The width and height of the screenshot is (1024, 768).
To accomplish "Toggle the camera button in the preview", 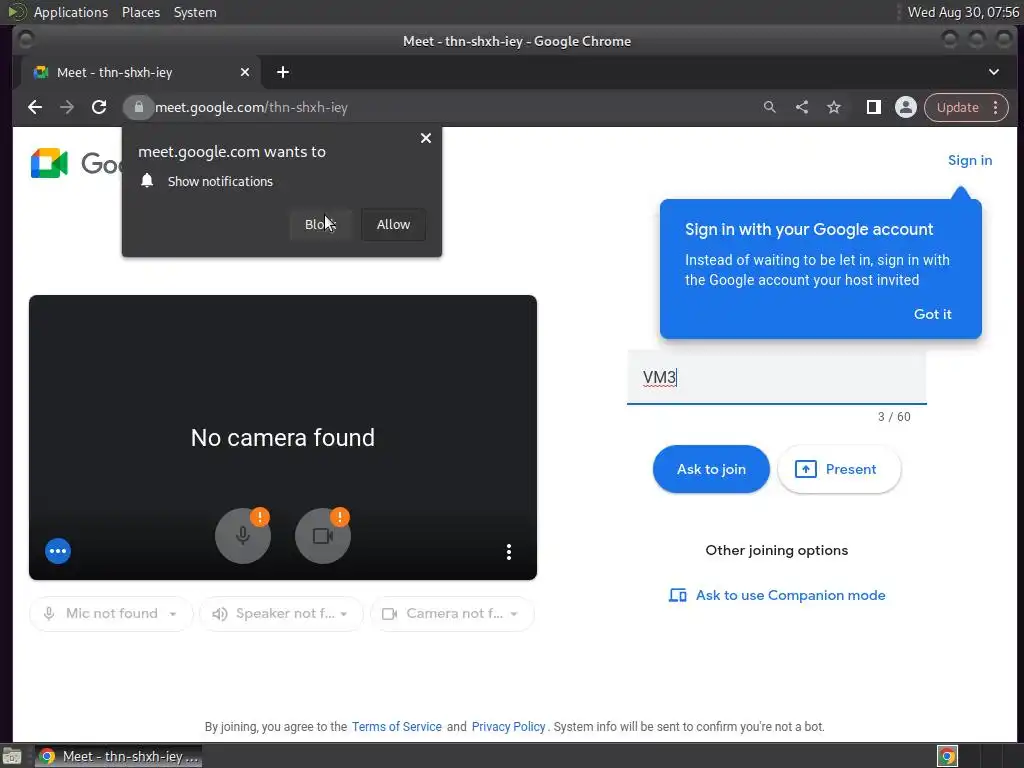I will click(x=323, y=536).
